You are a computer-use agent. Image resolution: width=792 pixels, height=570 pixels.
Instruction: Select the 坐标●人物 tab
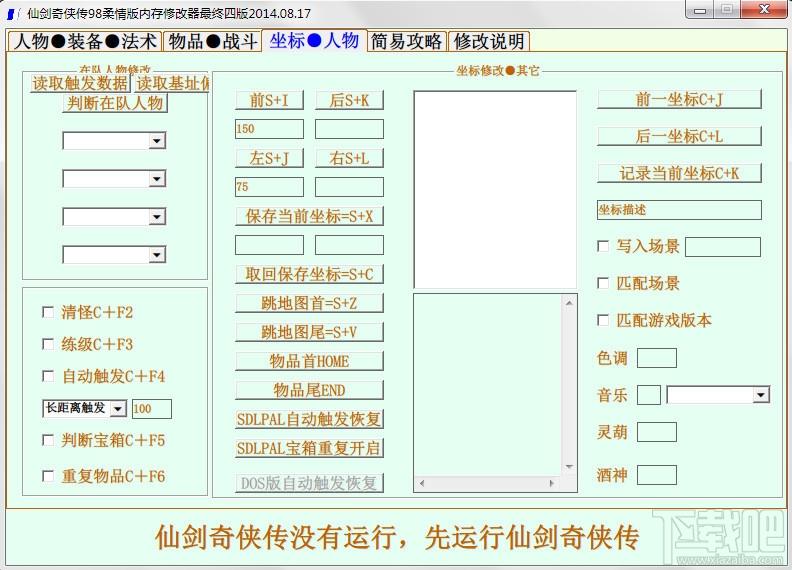point(314,40)
